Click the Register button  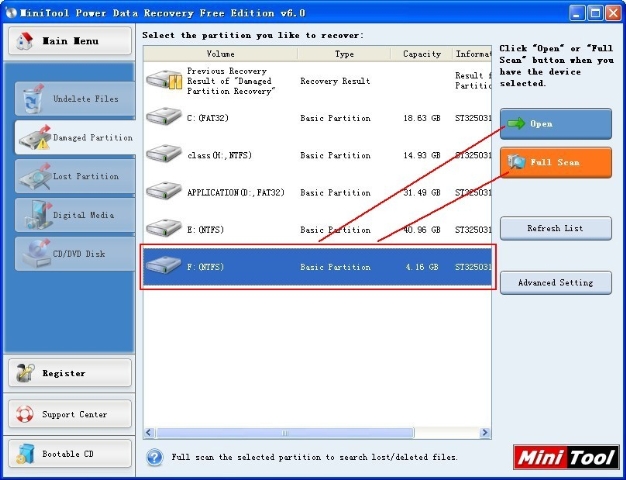70,373
